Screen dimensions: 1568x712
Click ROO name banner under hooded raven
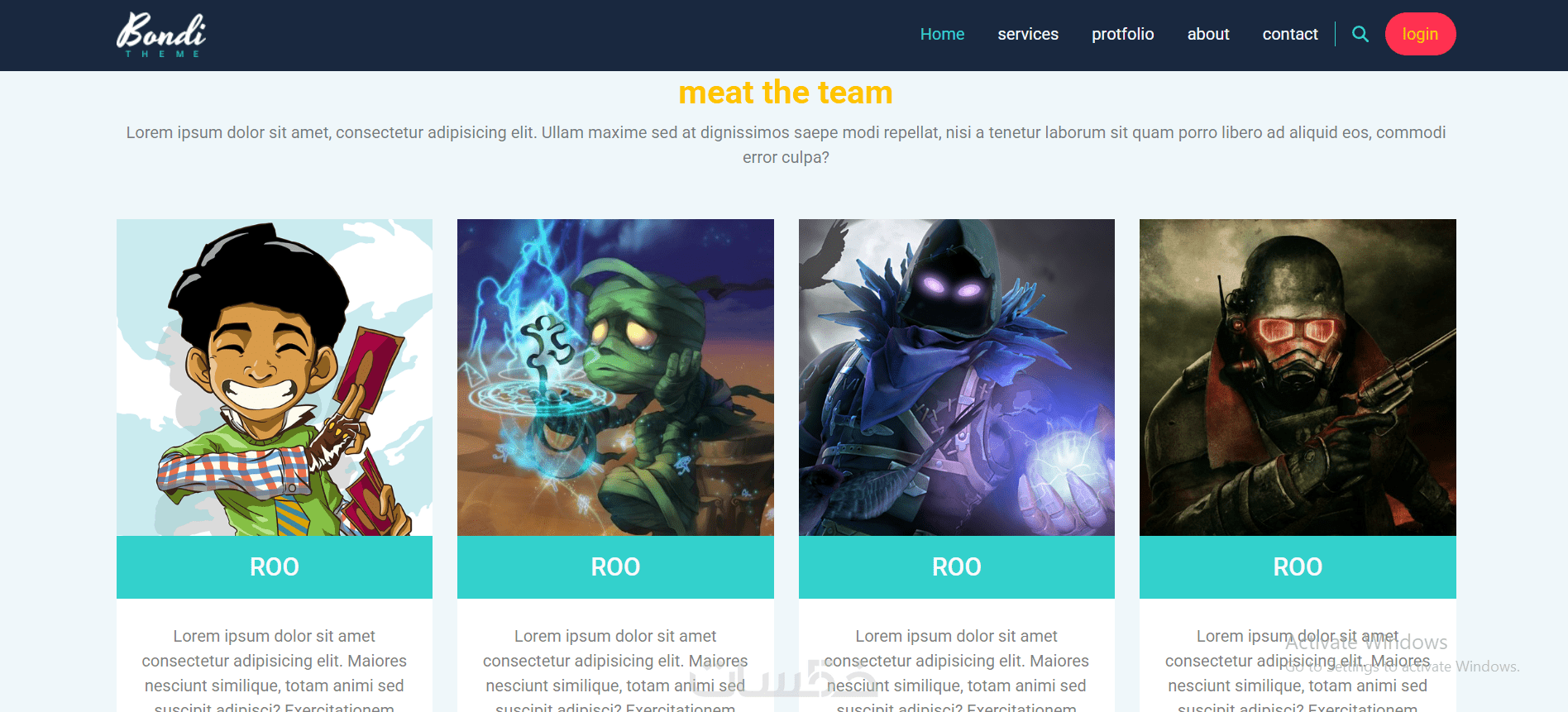957,567
